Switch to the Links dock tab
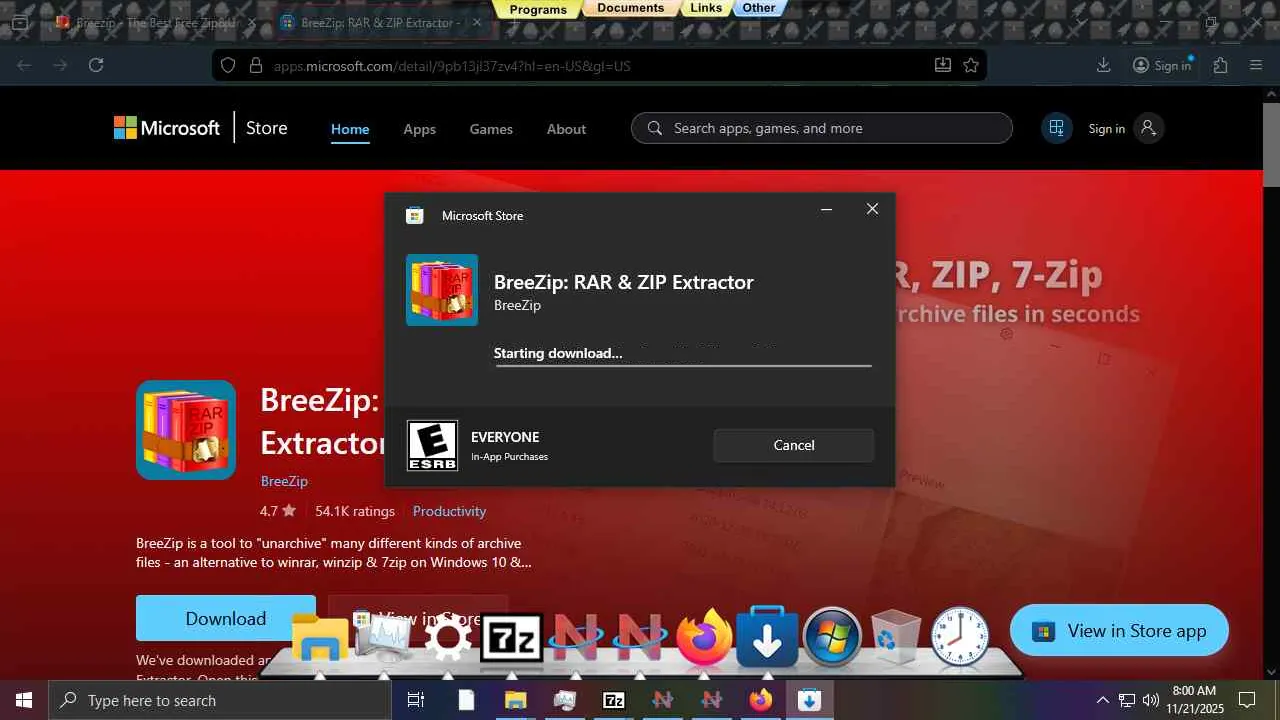The width and height of the screenshot is (1280, 720). (x=706, y=8)
